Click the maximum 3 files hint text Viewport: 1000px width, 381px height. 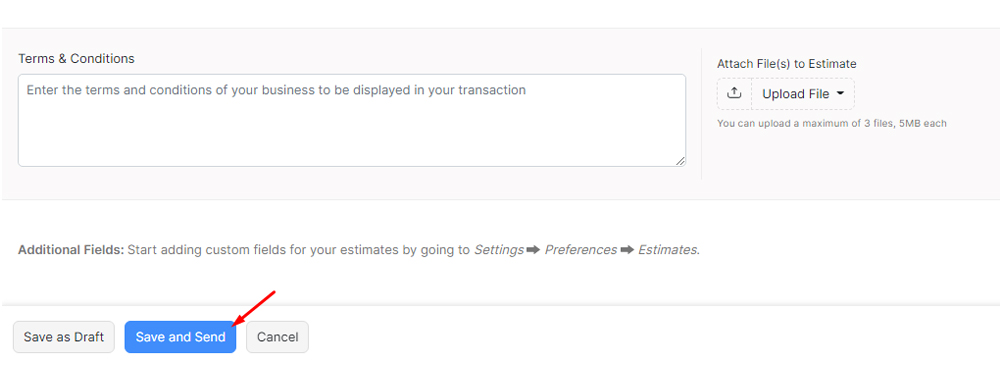point(832,123)
